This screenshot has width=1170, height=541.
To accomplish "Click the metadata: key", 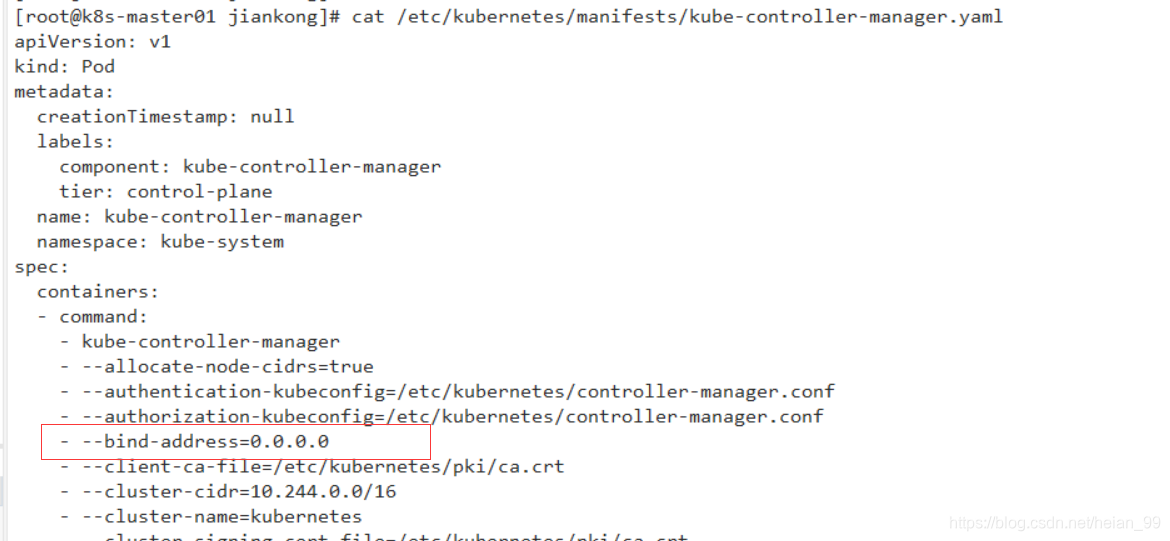I will tap(64, 92).
